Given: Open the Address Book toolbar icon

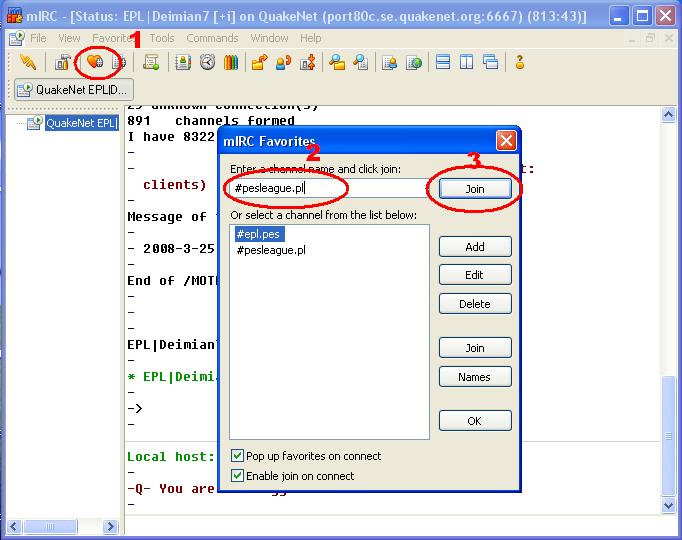Looking at the screenshot, I should click(183, 63).
